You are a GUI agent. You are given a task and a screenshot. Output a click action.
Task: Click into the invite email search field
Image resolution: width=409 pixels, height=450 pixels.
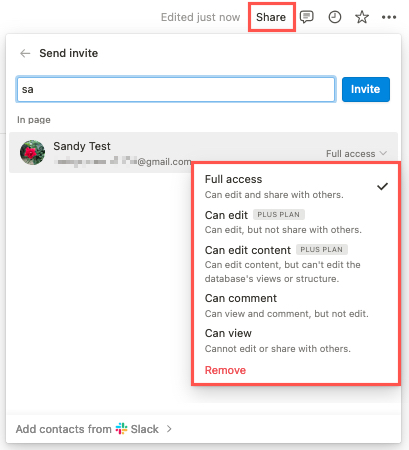coord(176,89)
